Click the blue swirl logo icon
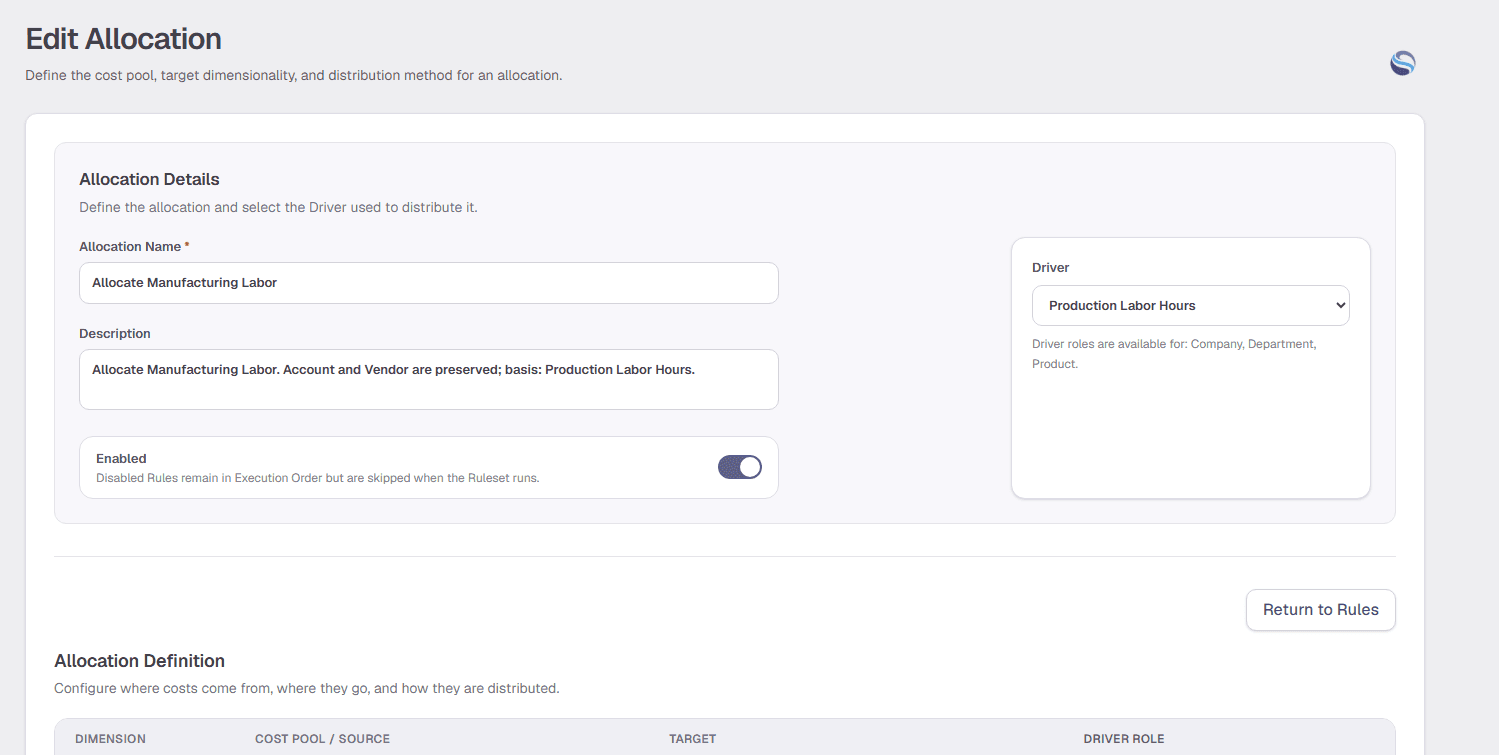 [x=1403, y=64]
